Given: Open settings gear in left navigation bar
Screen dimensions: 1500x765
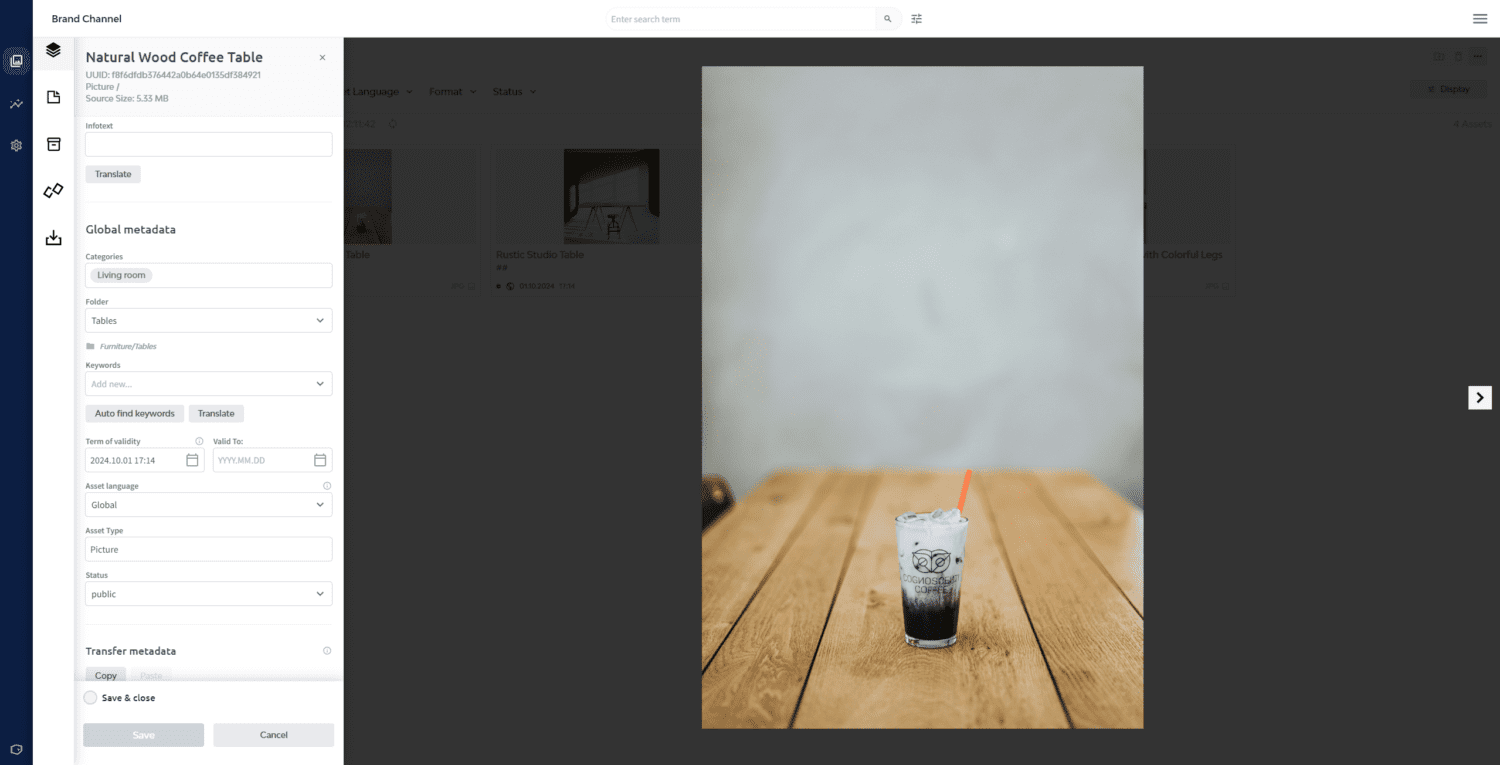Looking at the screenshot, I should pos(16,145).
